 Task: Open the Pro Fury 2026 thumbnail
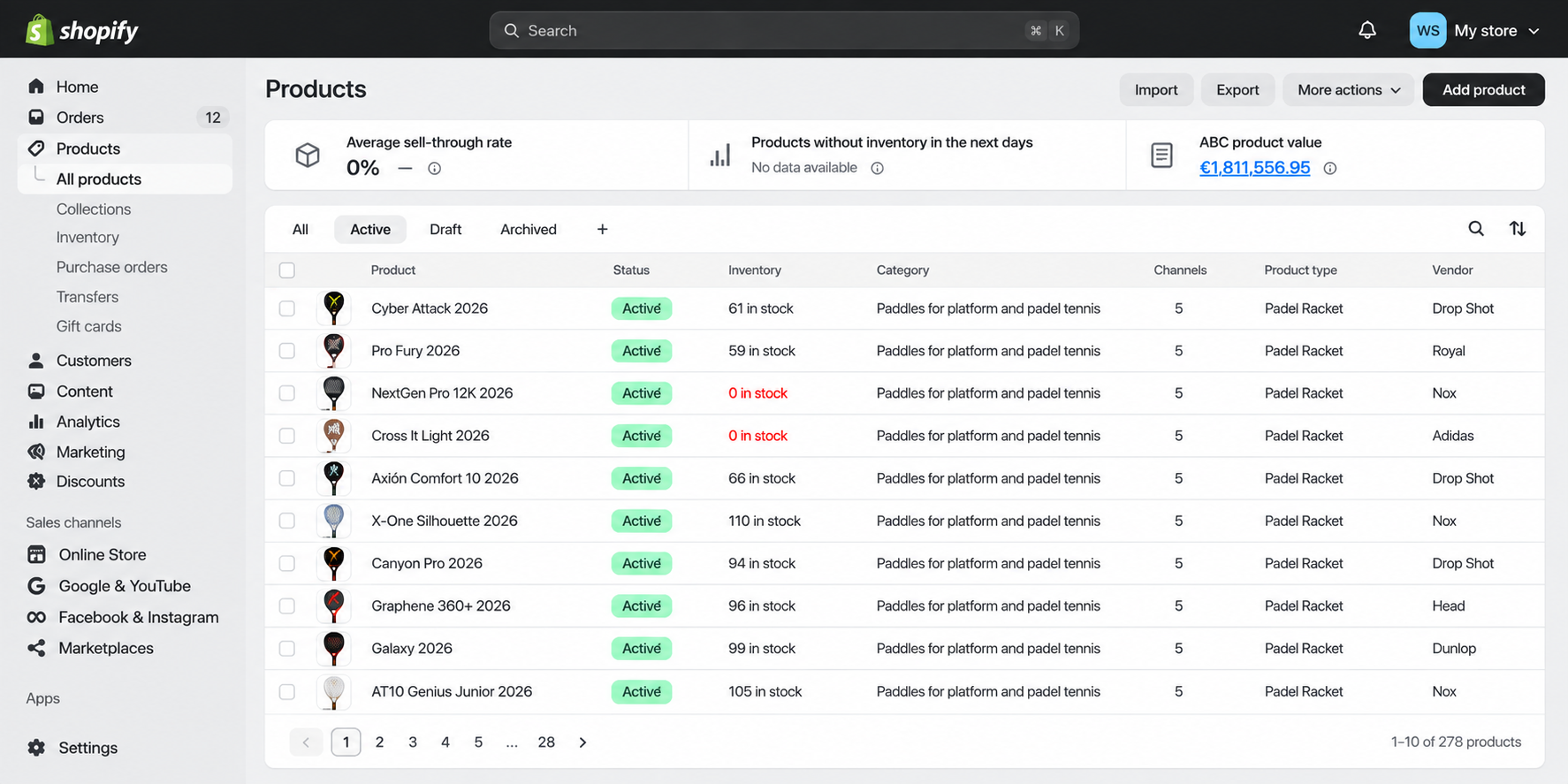coord(334,351)
